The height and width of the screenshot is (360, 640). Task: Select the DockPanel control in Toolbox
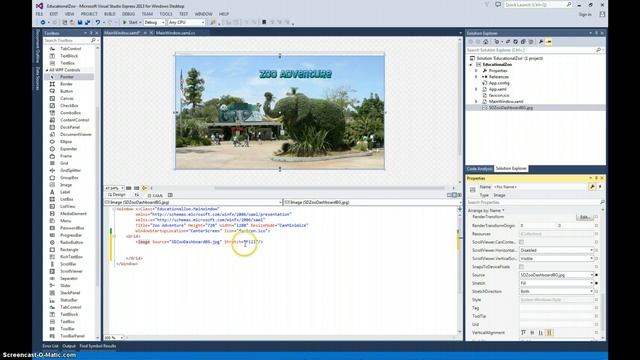[x=69, y=127]
